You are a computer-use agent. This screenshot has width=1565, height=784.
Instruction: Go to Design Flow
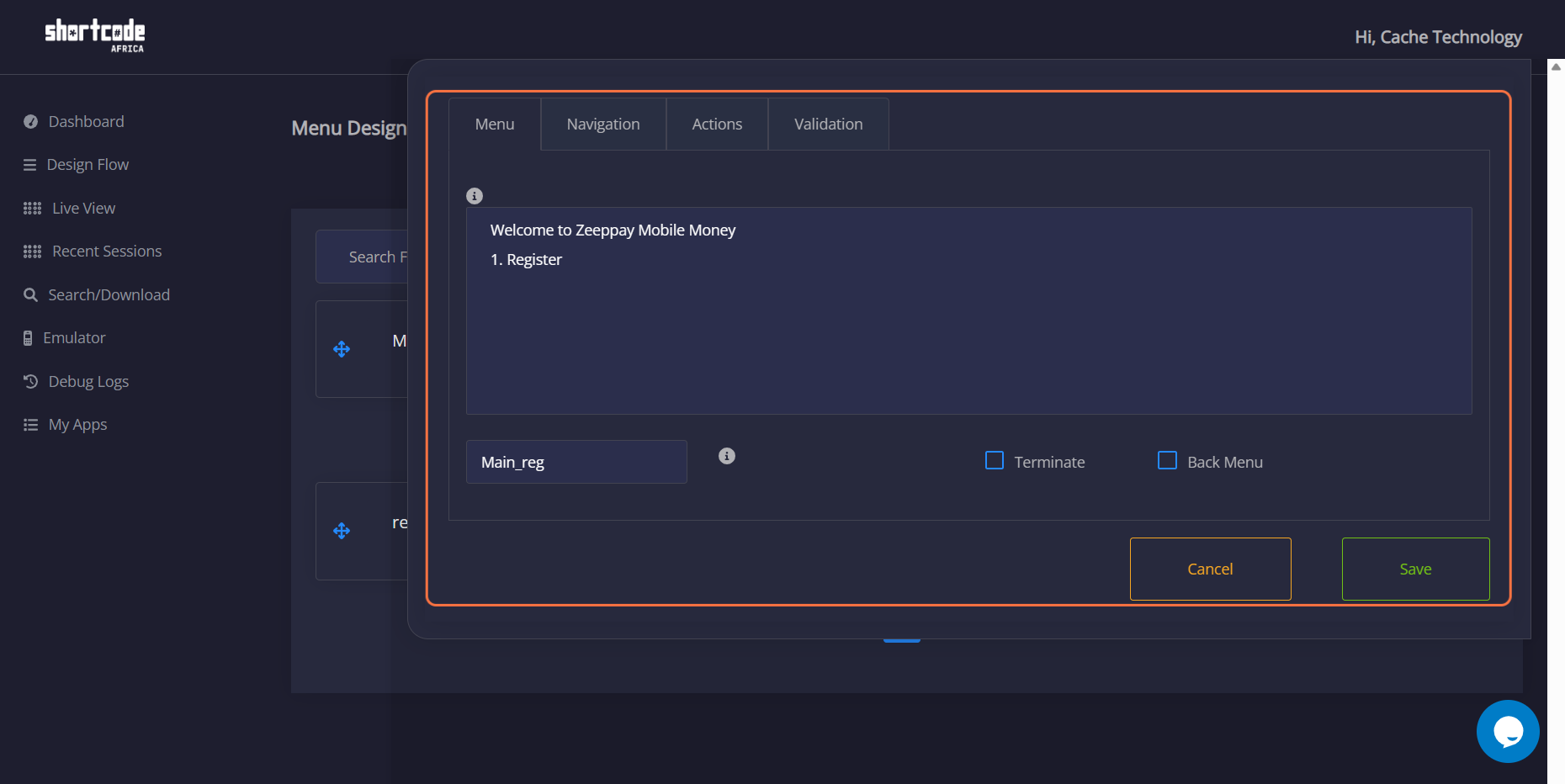[x=88, y=165]
